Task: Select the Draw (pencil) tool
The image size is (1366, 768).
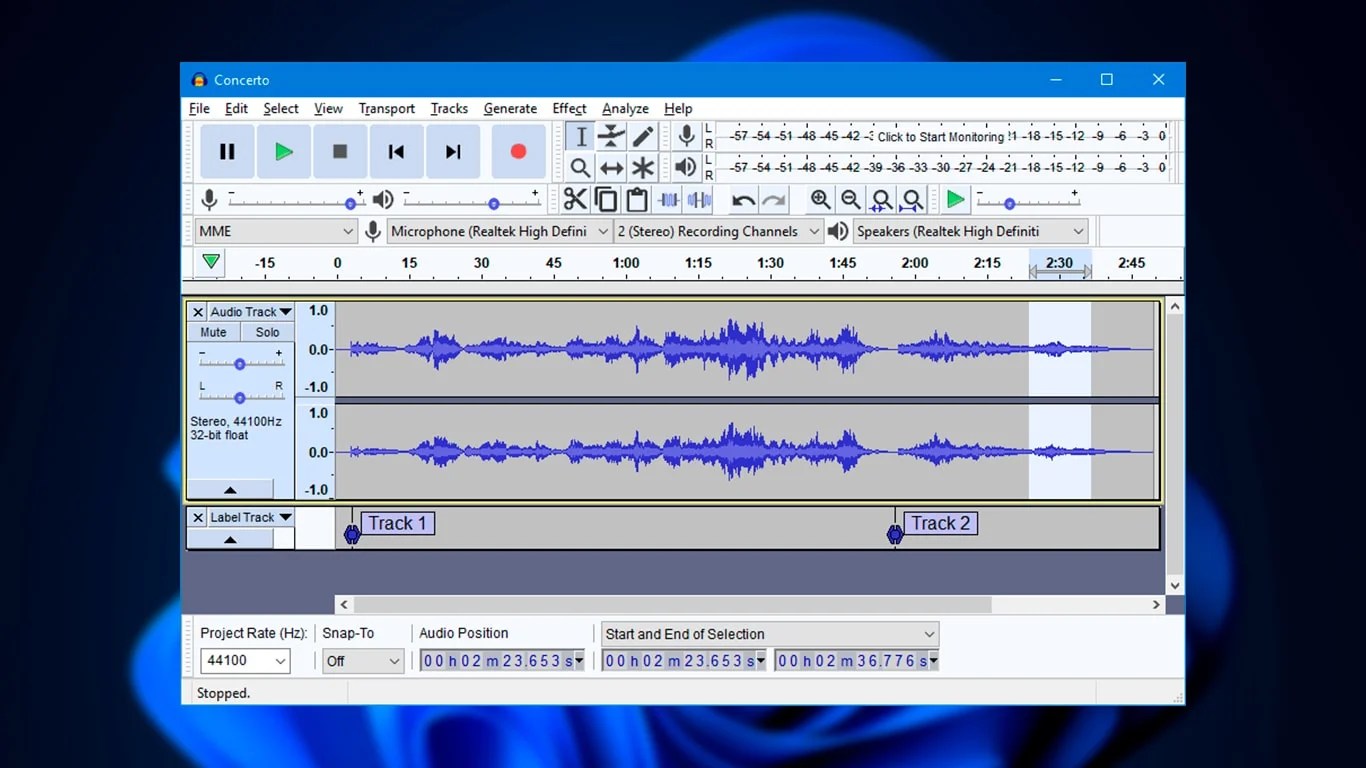Action: click(642, 137)
